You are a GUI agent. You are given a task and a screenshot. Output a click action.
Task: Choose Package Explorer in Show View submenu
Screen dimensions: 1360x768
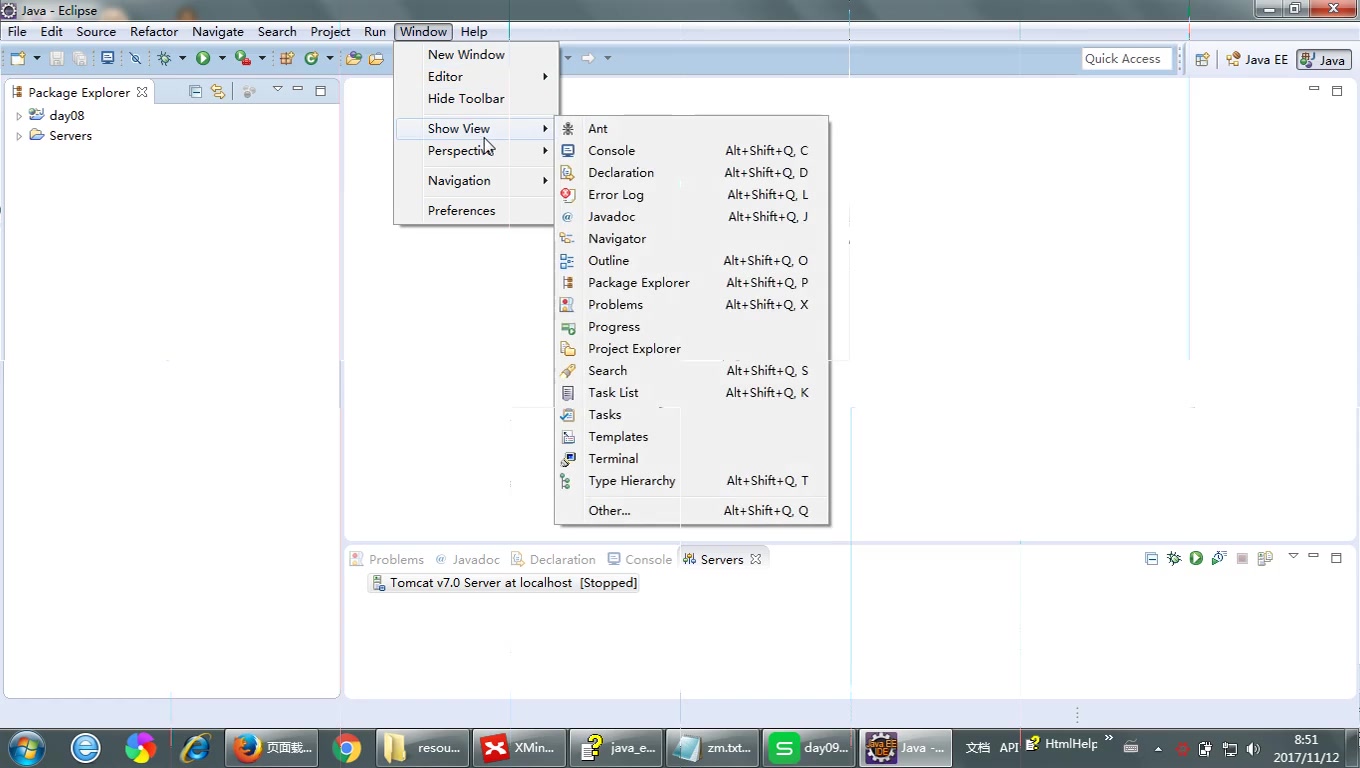[x=691, y=283]
